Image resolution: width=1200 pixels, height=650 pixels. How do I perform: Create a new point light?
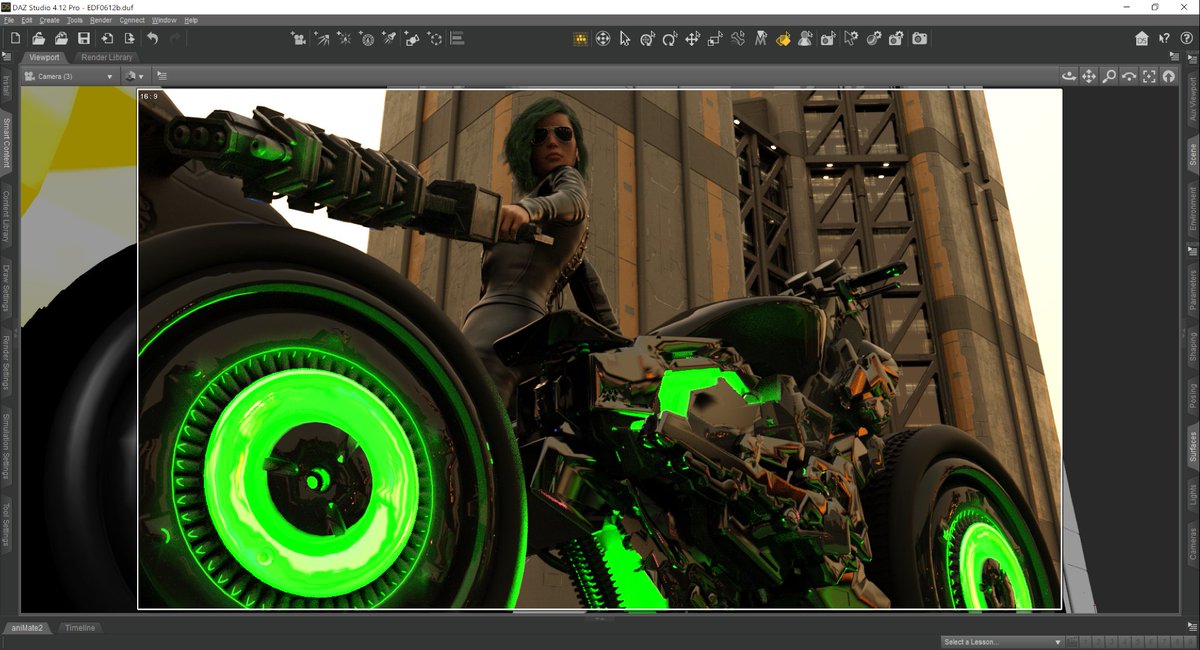(344, 38)
